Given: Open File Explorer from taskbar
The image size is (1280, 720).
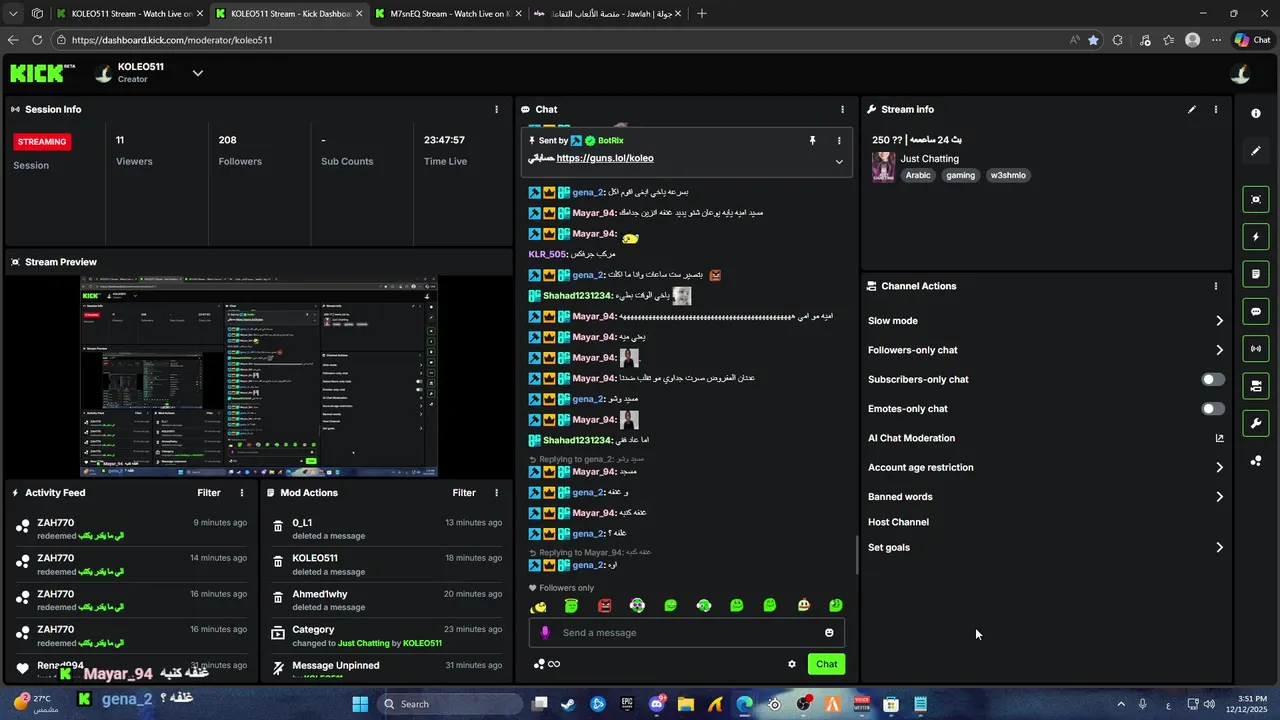Looking at the screenshot, I should [x=686, y=704].
